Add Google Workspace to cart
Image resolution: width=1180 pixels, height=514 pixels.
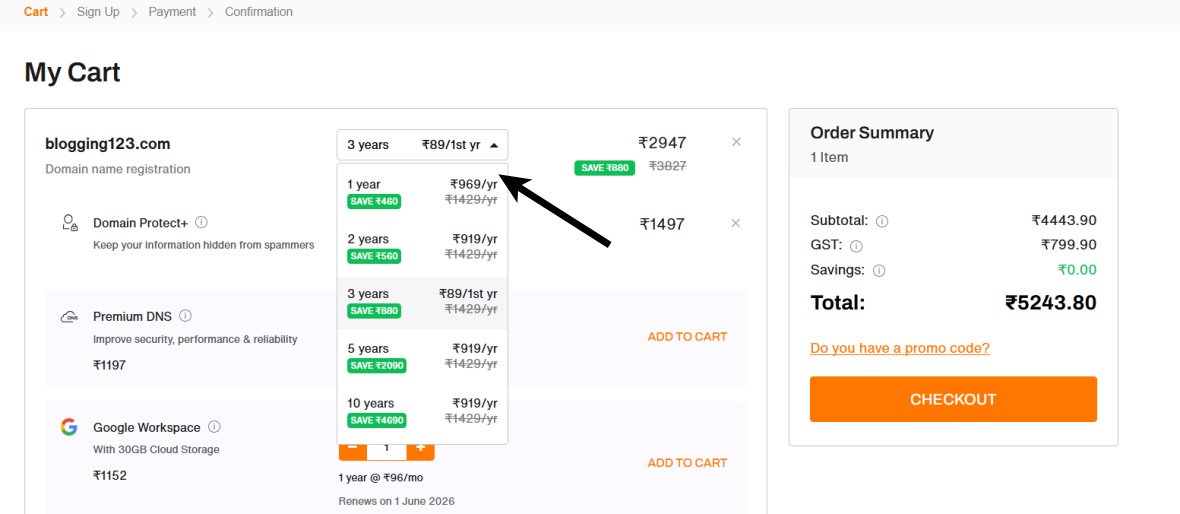click(x=687, y=463)
